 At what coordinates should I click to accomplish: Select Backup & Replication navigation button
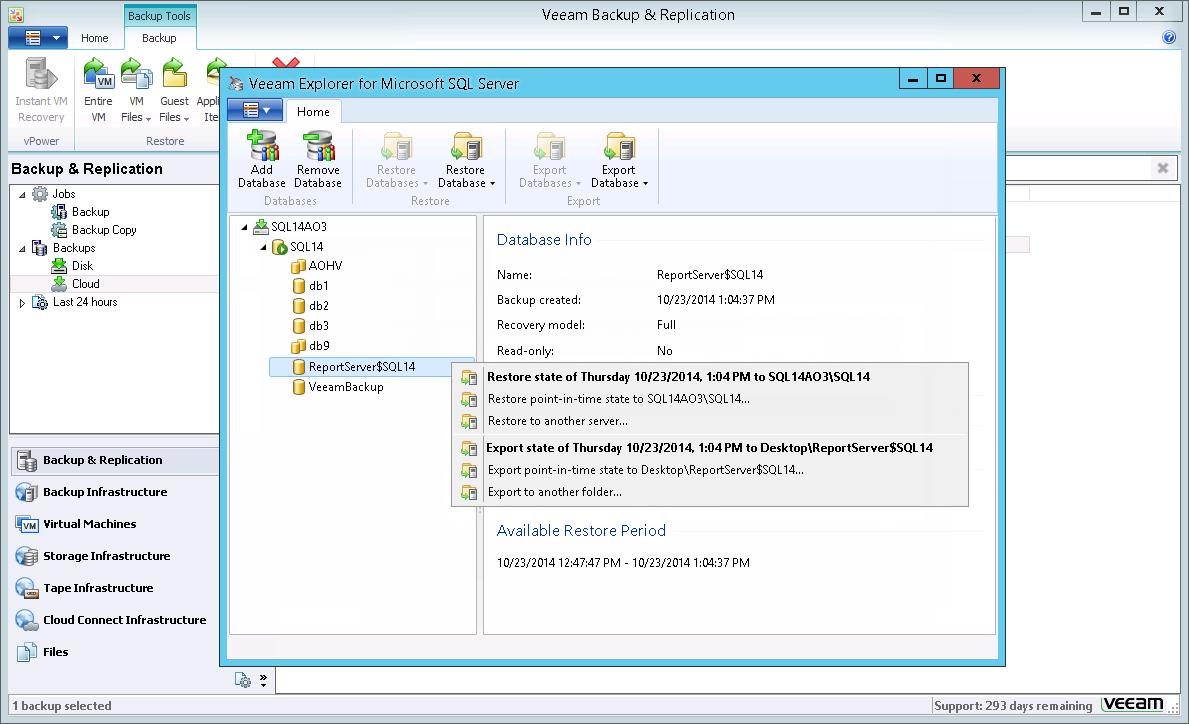pos(115,460)
